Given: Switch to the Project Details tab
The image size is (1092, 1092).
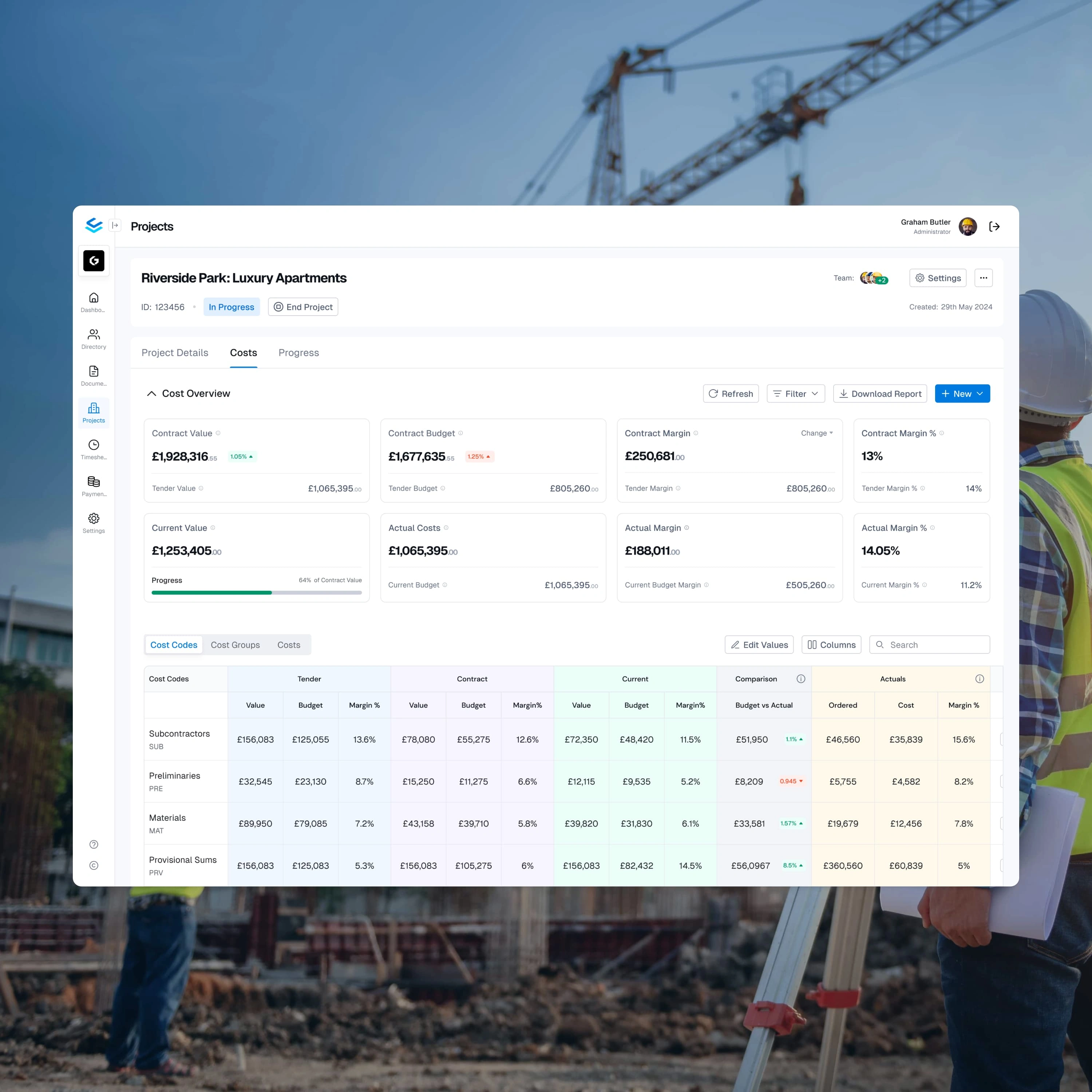Looking at the screenshot, I should click(175, 353).
